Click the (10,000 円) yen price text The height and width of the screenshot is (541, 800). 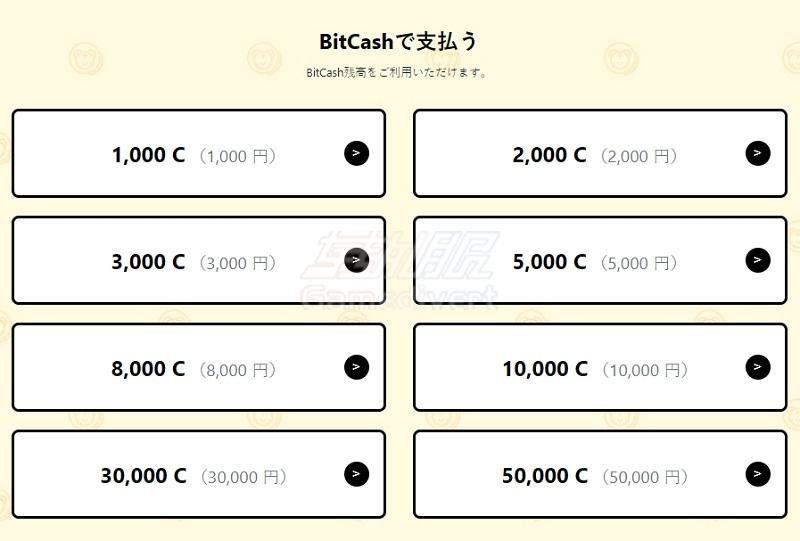point(645,370)
